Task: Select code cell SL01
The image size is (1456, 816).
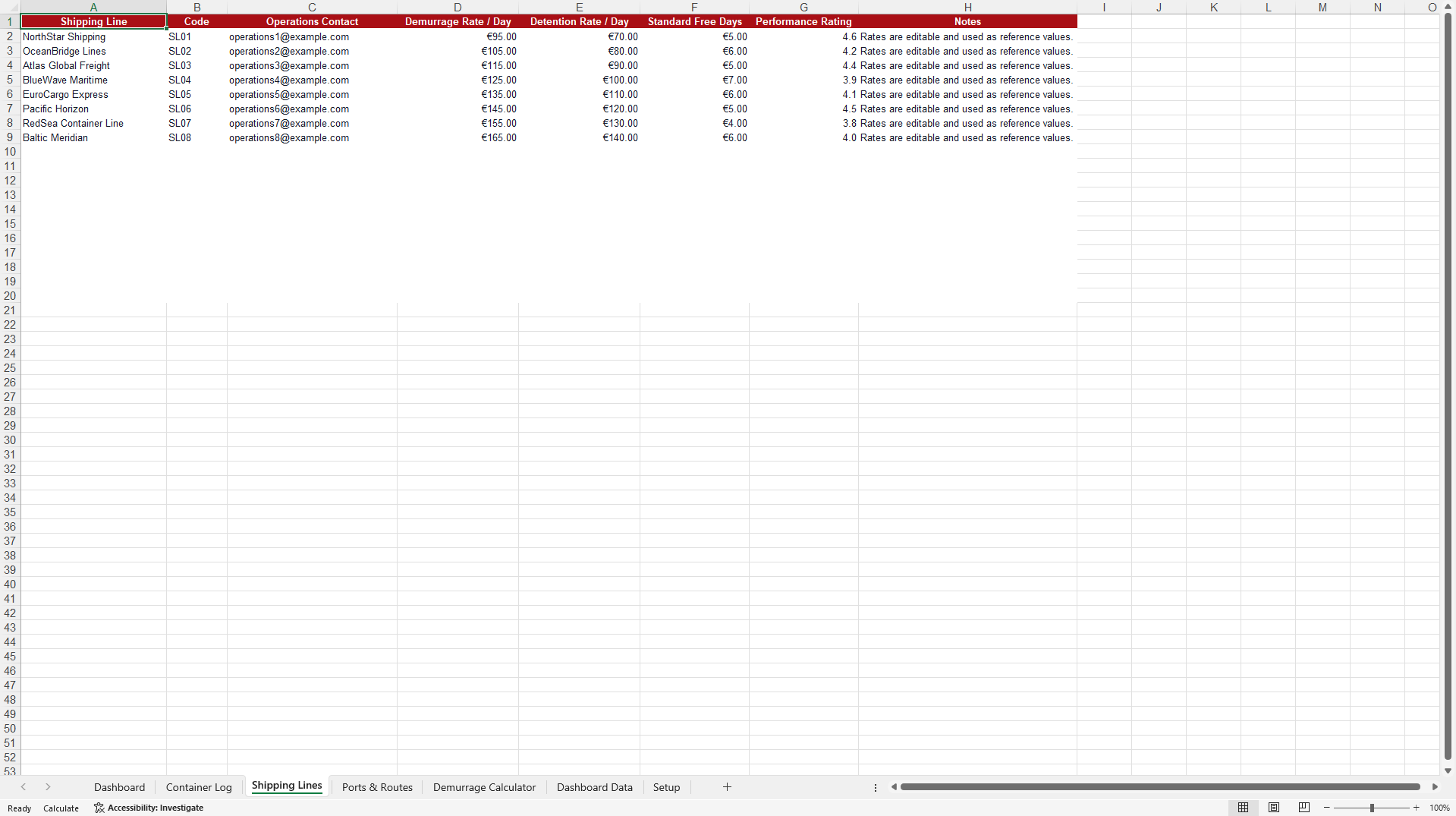Action: tap(197, 36)
